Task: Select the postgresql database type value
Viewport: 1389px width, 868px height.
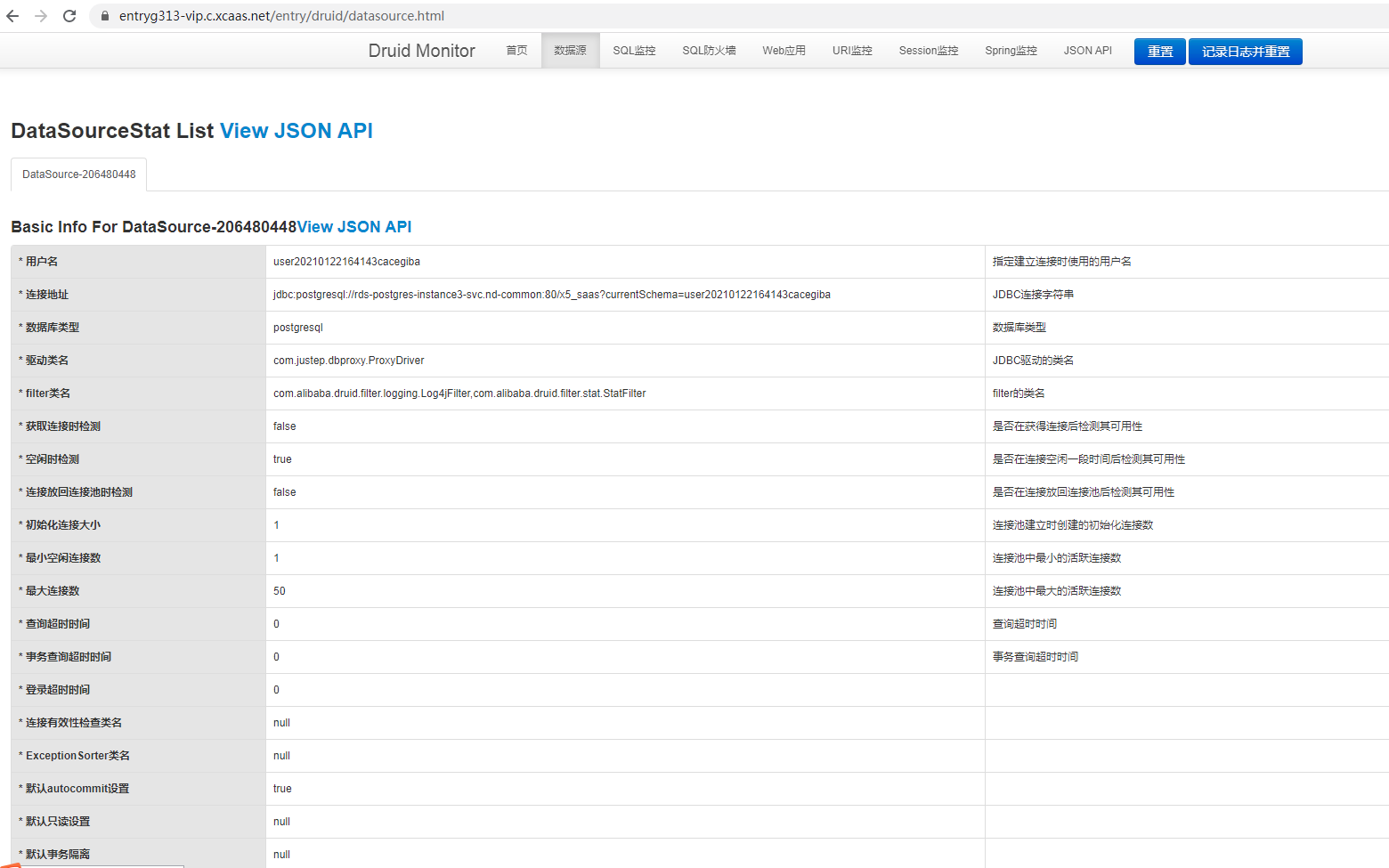Action: click(x=298, y=328)
